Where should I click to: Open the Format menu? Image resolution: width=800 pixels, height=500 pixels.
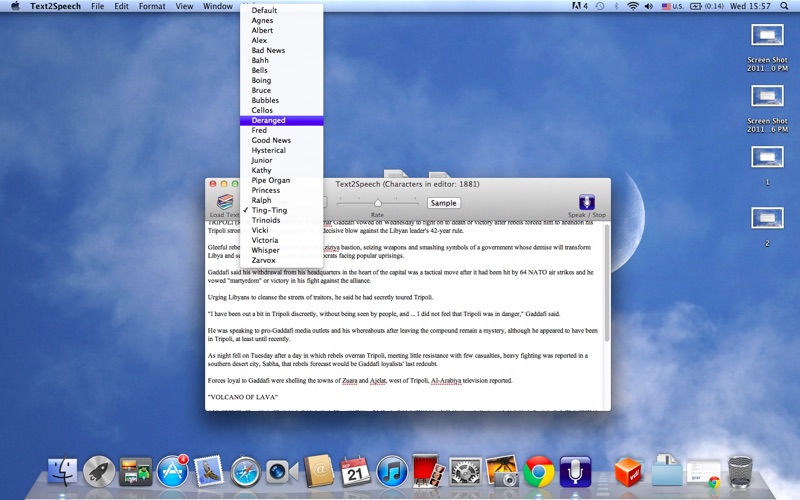152,6
